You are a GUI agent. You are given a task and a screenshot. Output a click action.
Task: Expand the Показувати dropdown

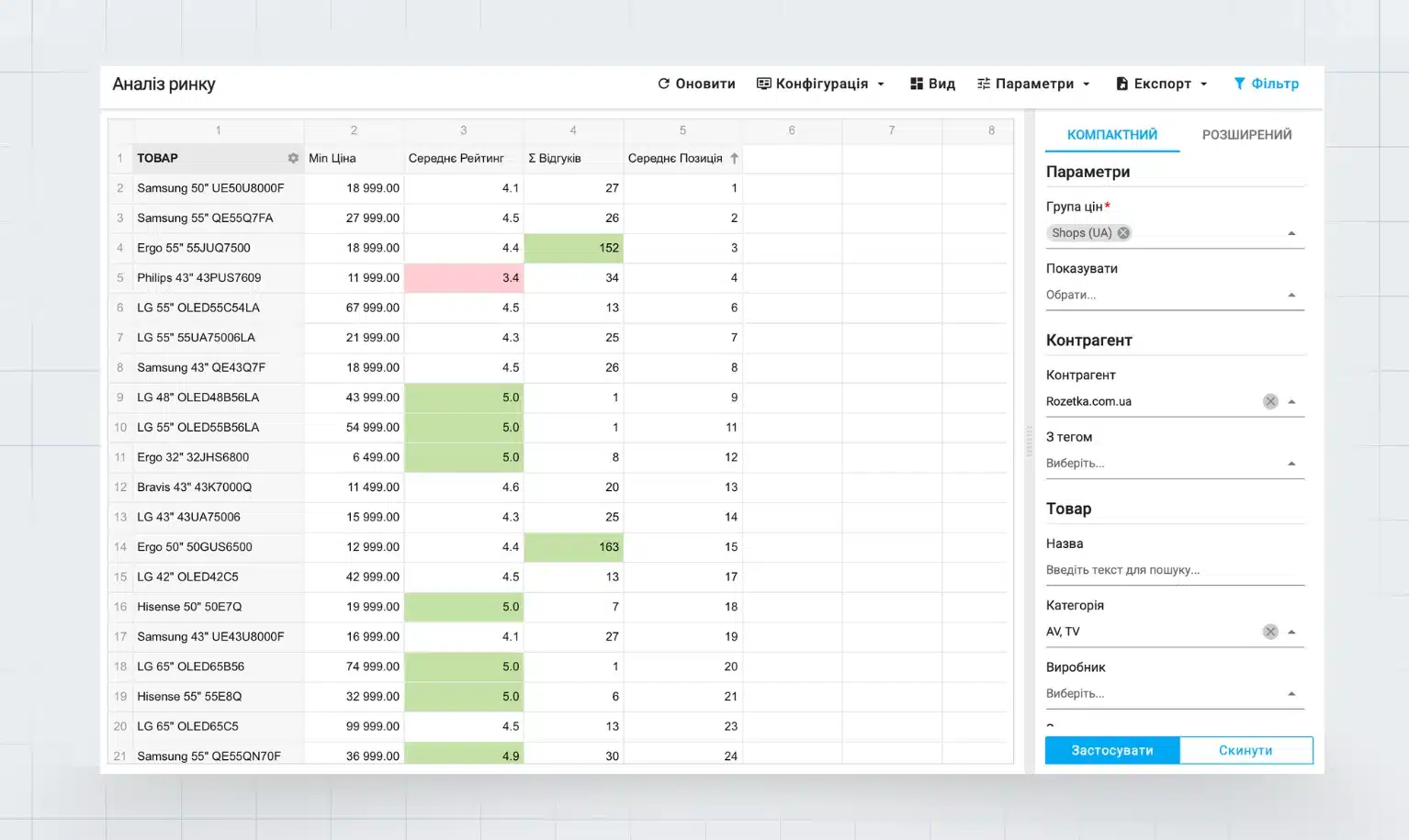(1291, 296)
